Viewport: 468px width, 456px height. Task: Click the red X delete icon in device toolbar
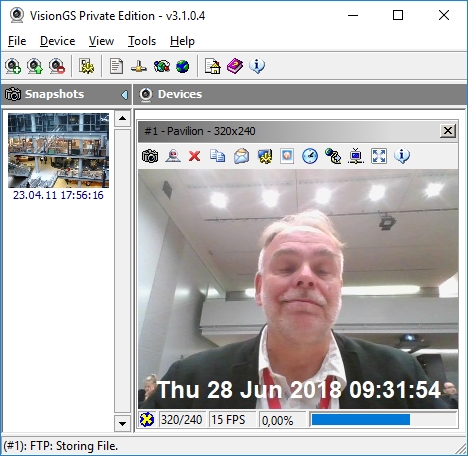194,156
